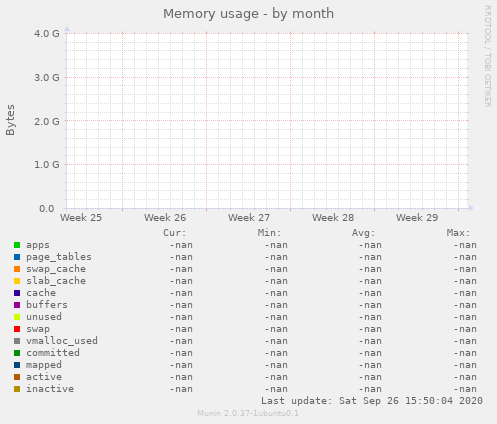Click the 1.0 G axis value
497x424 pixels.
pos(47,165)
